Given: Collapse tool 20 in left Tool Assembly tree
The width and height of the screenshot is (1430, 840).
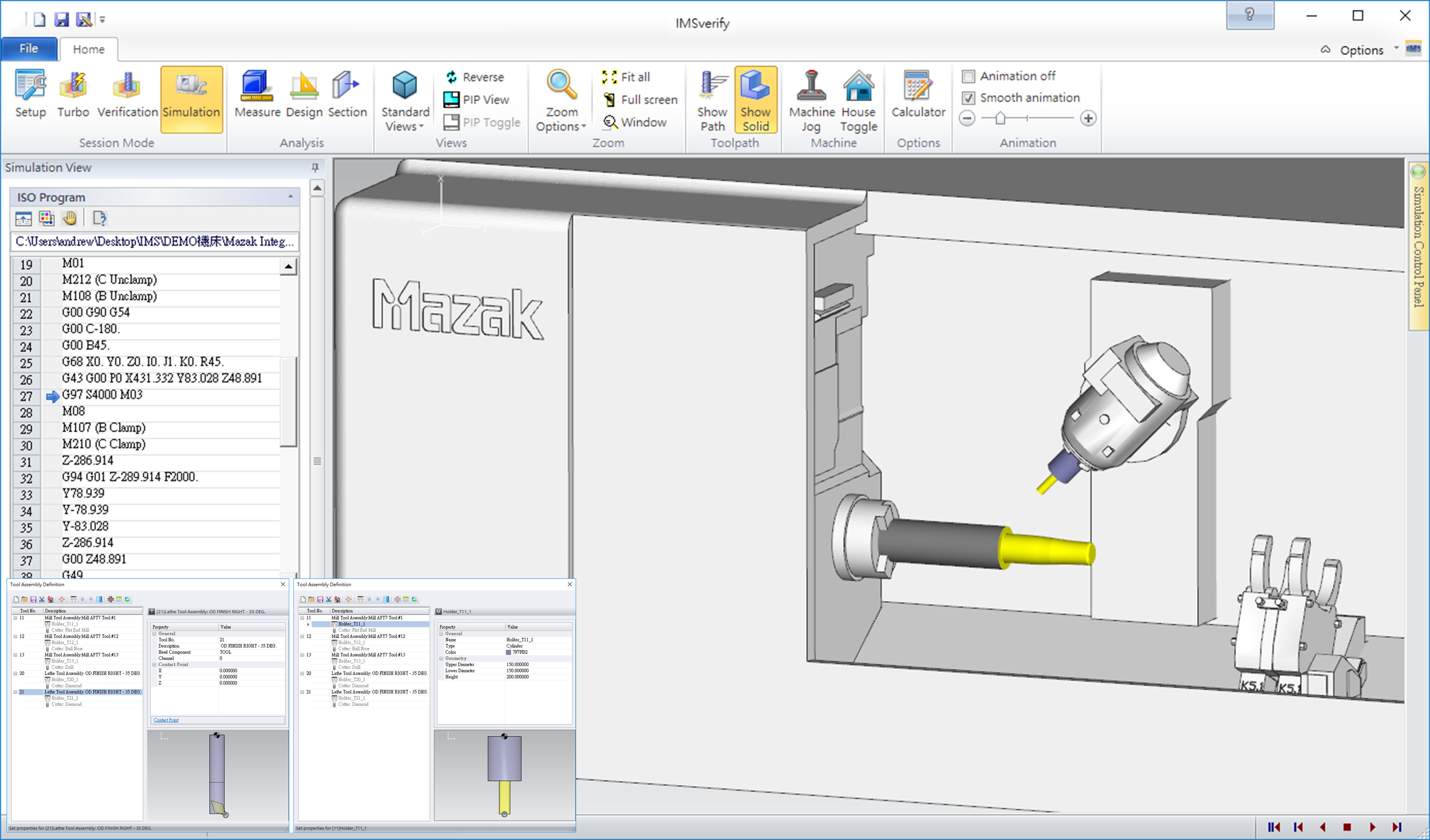Looking at the screenshot, I should (15, 673).
